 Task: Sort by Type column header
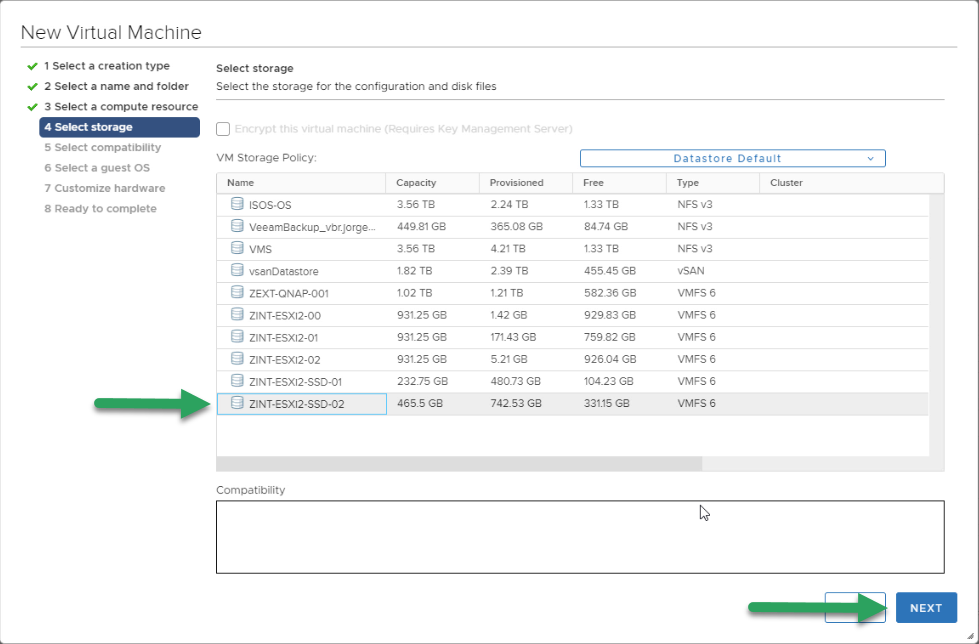[x=713, y=183]
